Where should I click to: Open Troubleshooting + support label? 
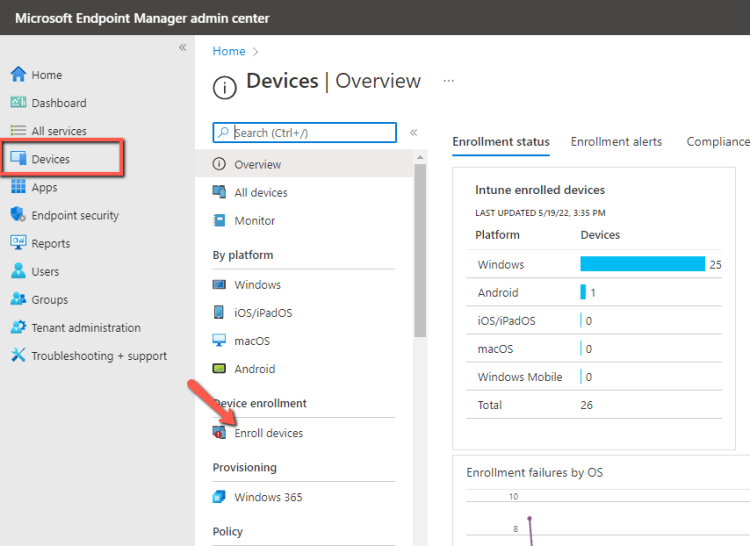pyautogui.click(x=99, y=356)
